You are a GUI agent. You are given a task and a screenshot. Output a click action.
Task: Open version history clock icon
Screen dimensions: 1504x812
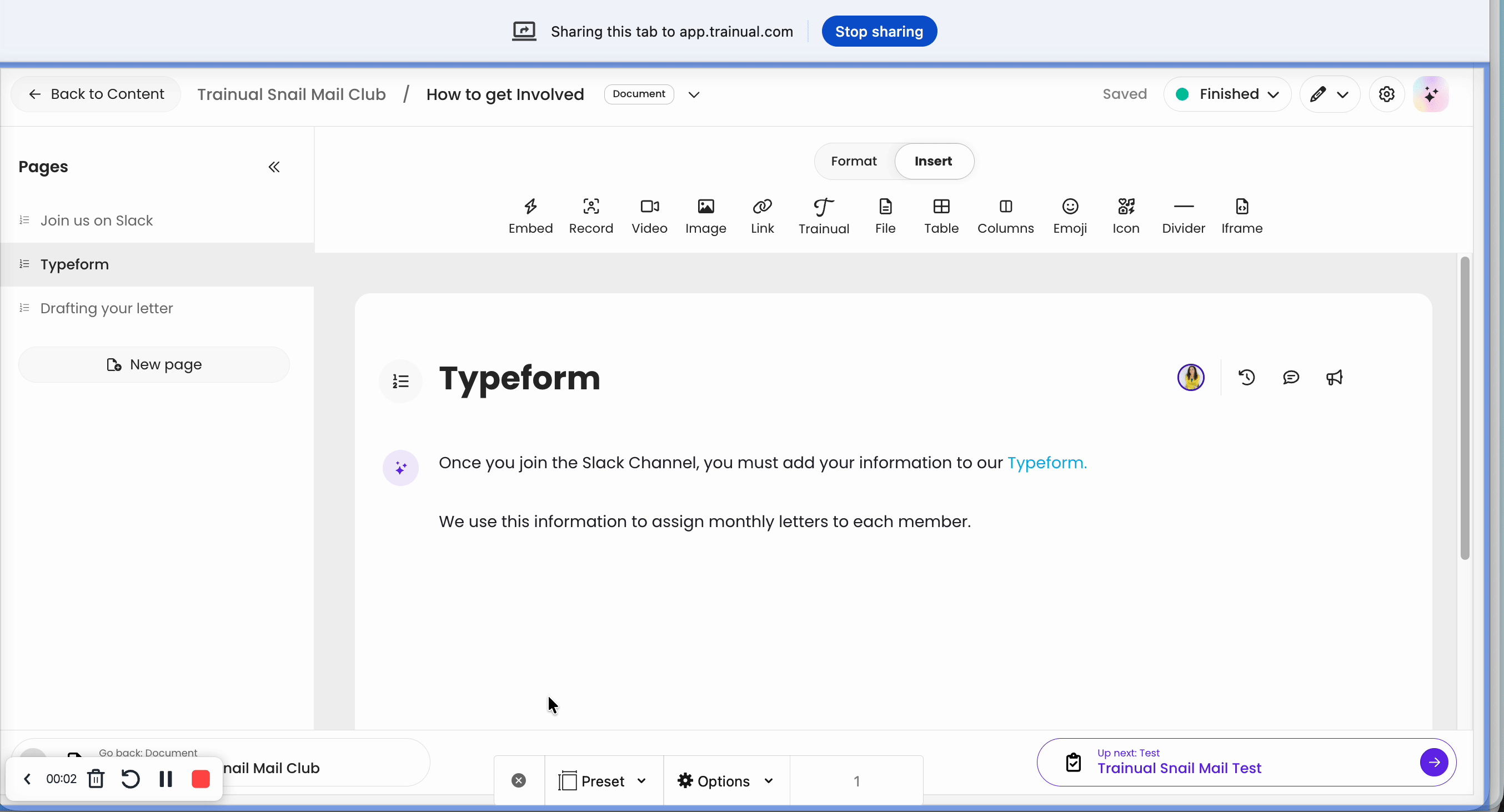pos(1246,378)
